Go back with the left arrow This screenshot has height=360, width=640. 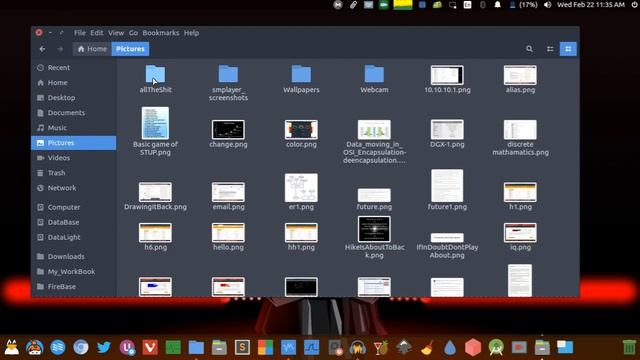tap(42, 49)
